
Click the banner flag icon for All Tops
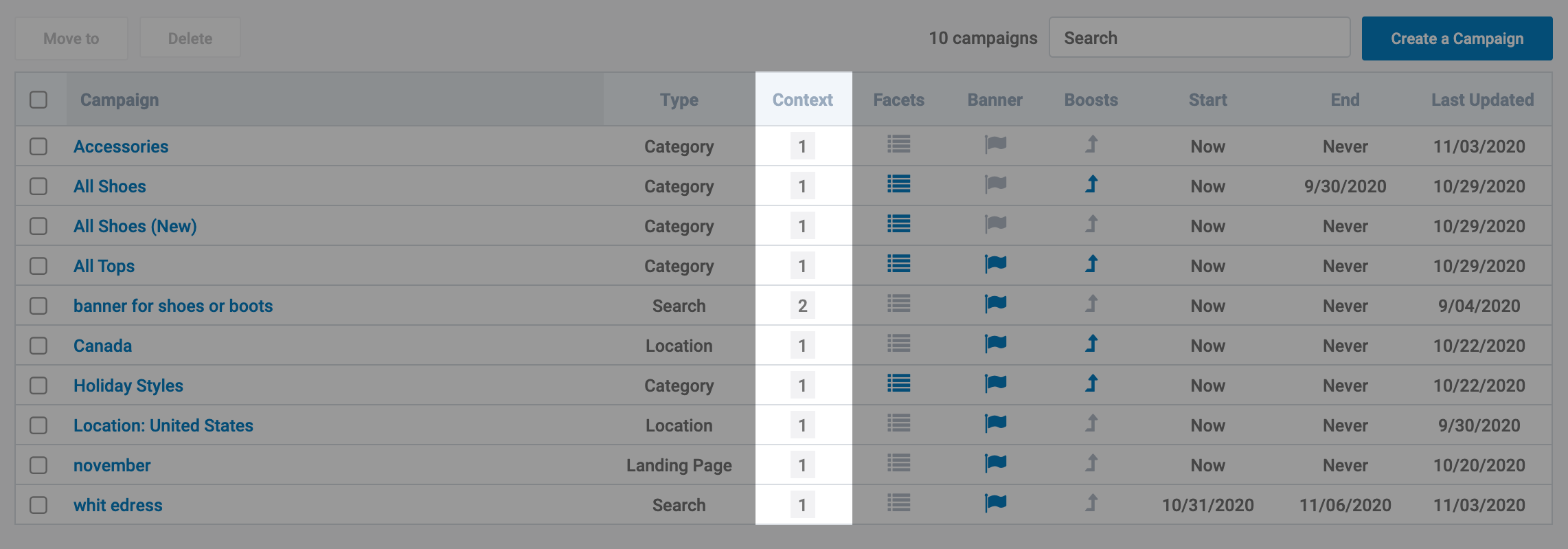pyautogui.click(x=995, y=264)
